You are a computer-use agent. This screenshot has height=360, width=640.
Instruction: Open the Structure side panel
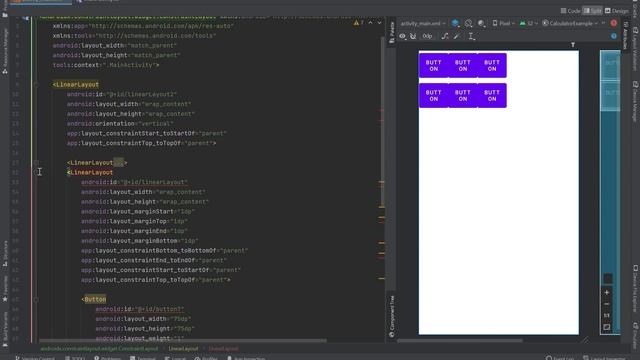[x=5, y=253]
